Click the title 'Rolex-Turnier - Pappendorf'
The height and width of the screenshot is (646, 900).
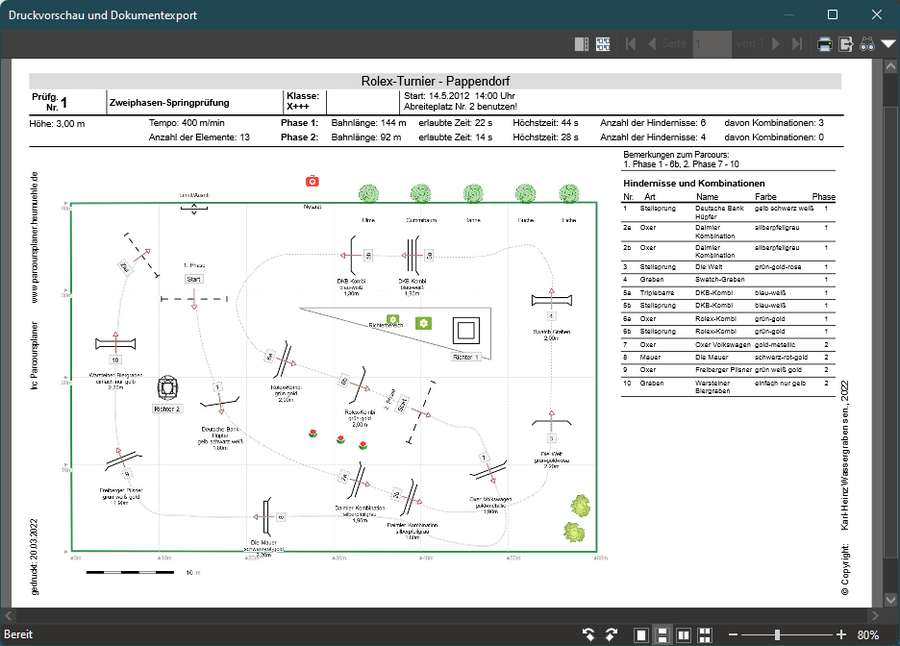click(435, 81)
